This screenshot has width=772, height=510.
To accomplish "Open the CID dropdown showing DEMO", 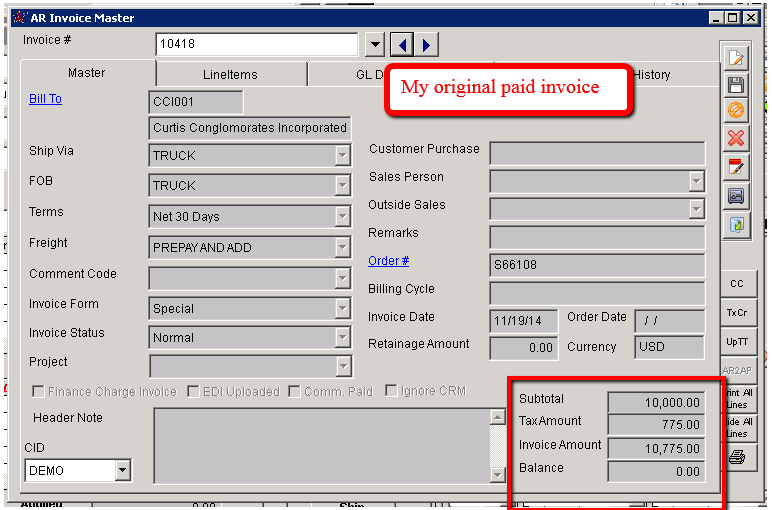I will (122, 470).
